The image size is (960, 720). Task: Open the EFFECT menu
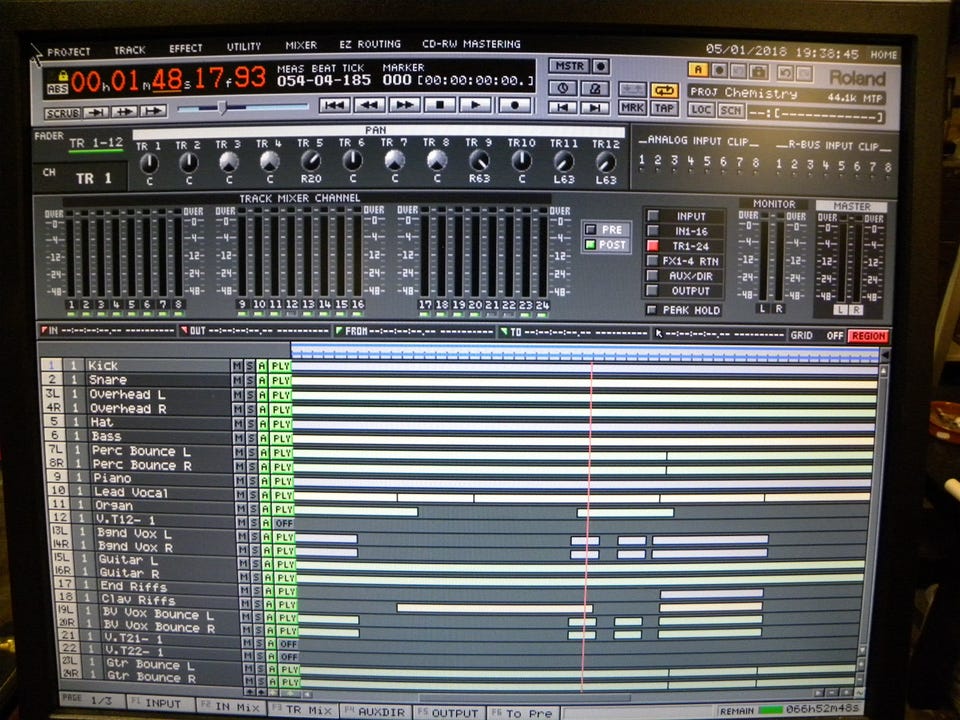[186, 48]
